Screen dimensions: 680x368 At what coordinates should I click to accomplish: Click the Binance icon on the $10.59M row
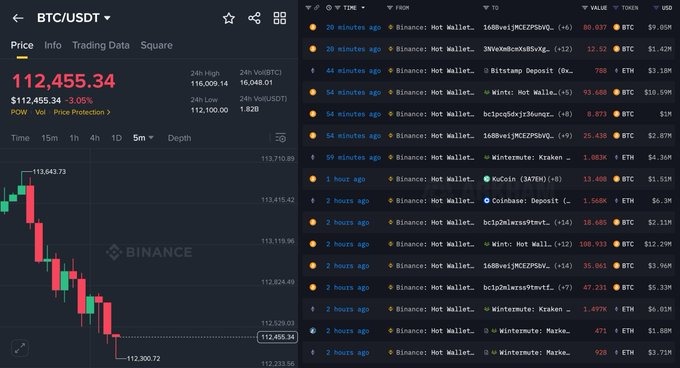click(390, 92)
